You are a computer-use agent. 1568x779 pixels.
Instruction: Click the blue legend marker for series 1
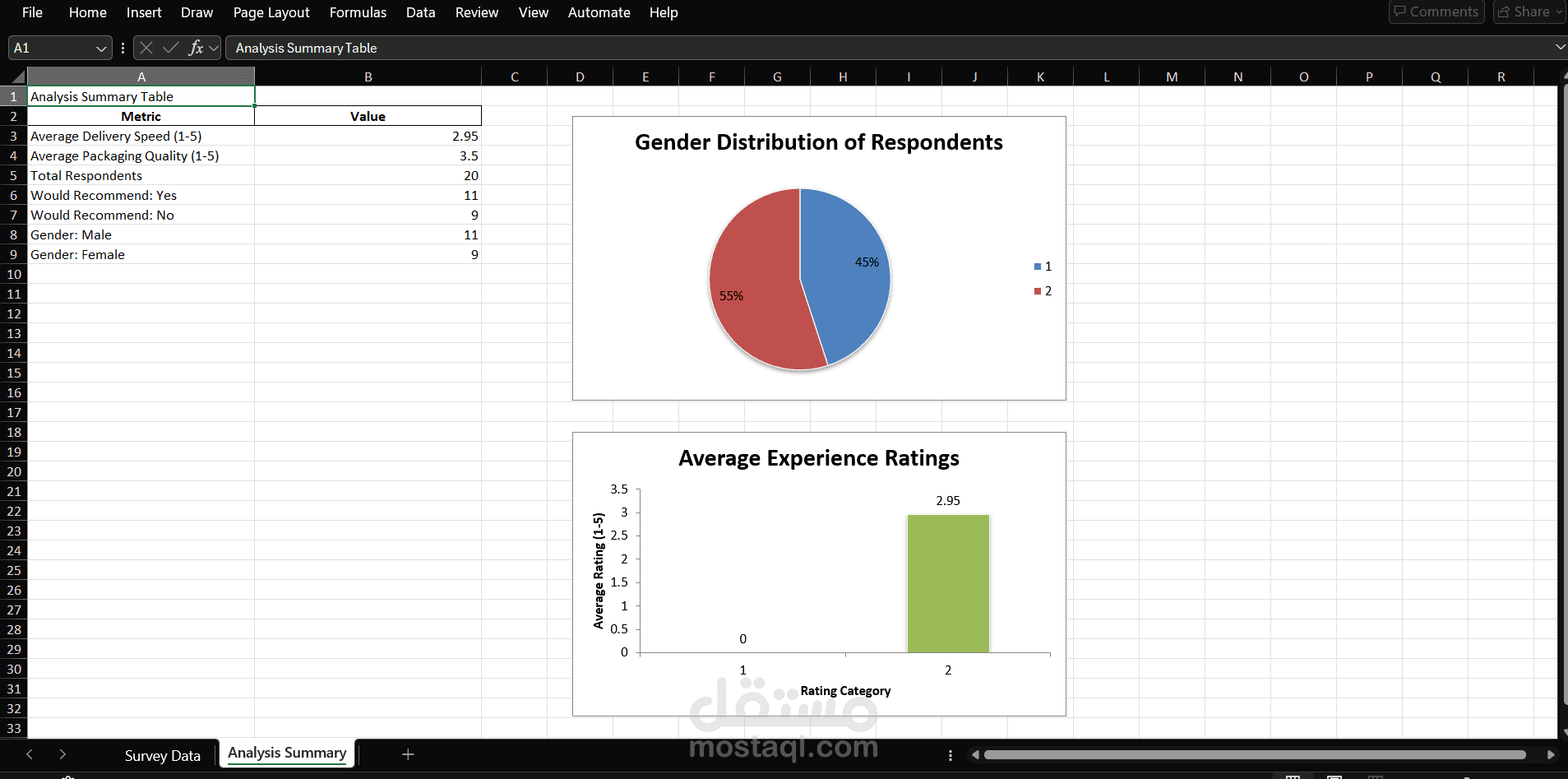coord(1038,267)
